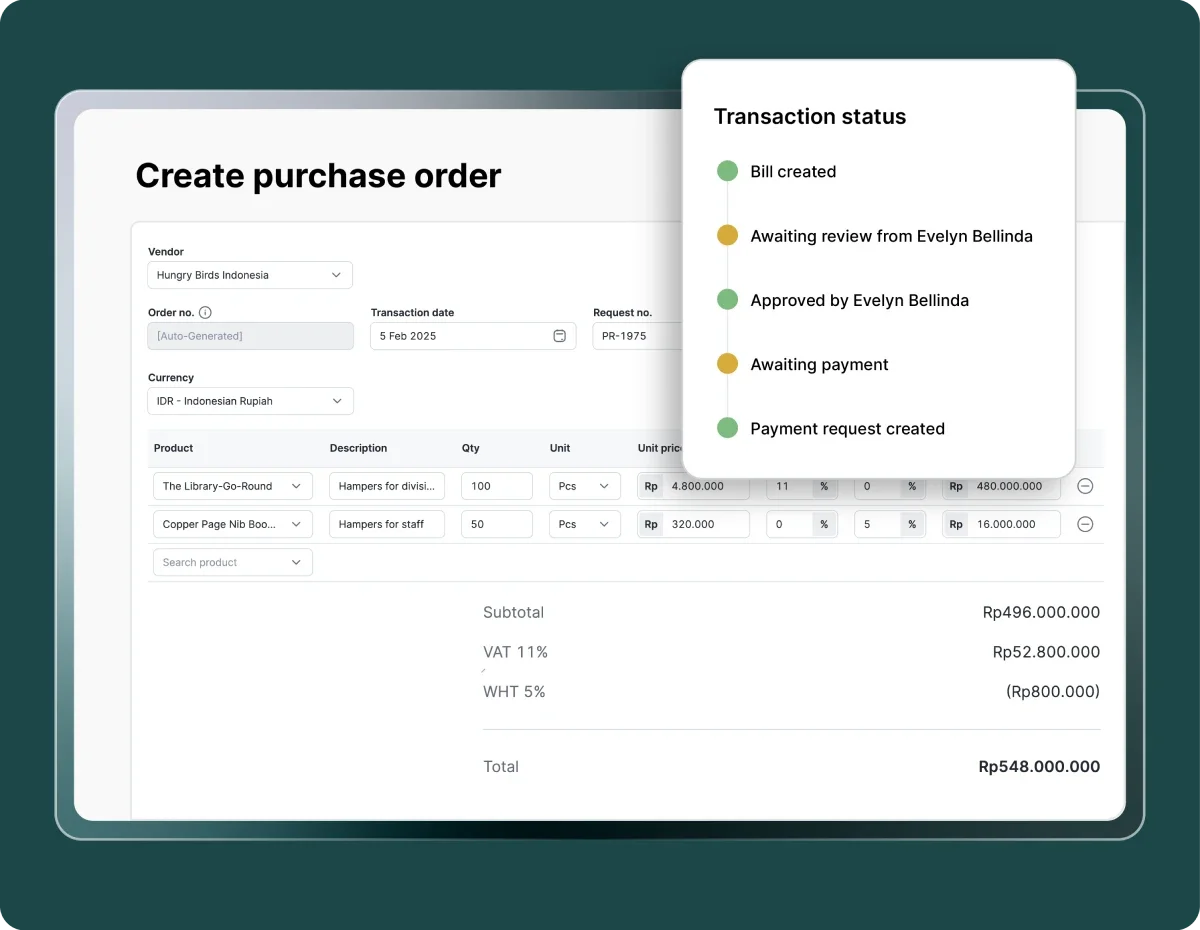Click the Qty field showing 50
The height and width of the screenshot is (930, 1200).
[496, 524]
